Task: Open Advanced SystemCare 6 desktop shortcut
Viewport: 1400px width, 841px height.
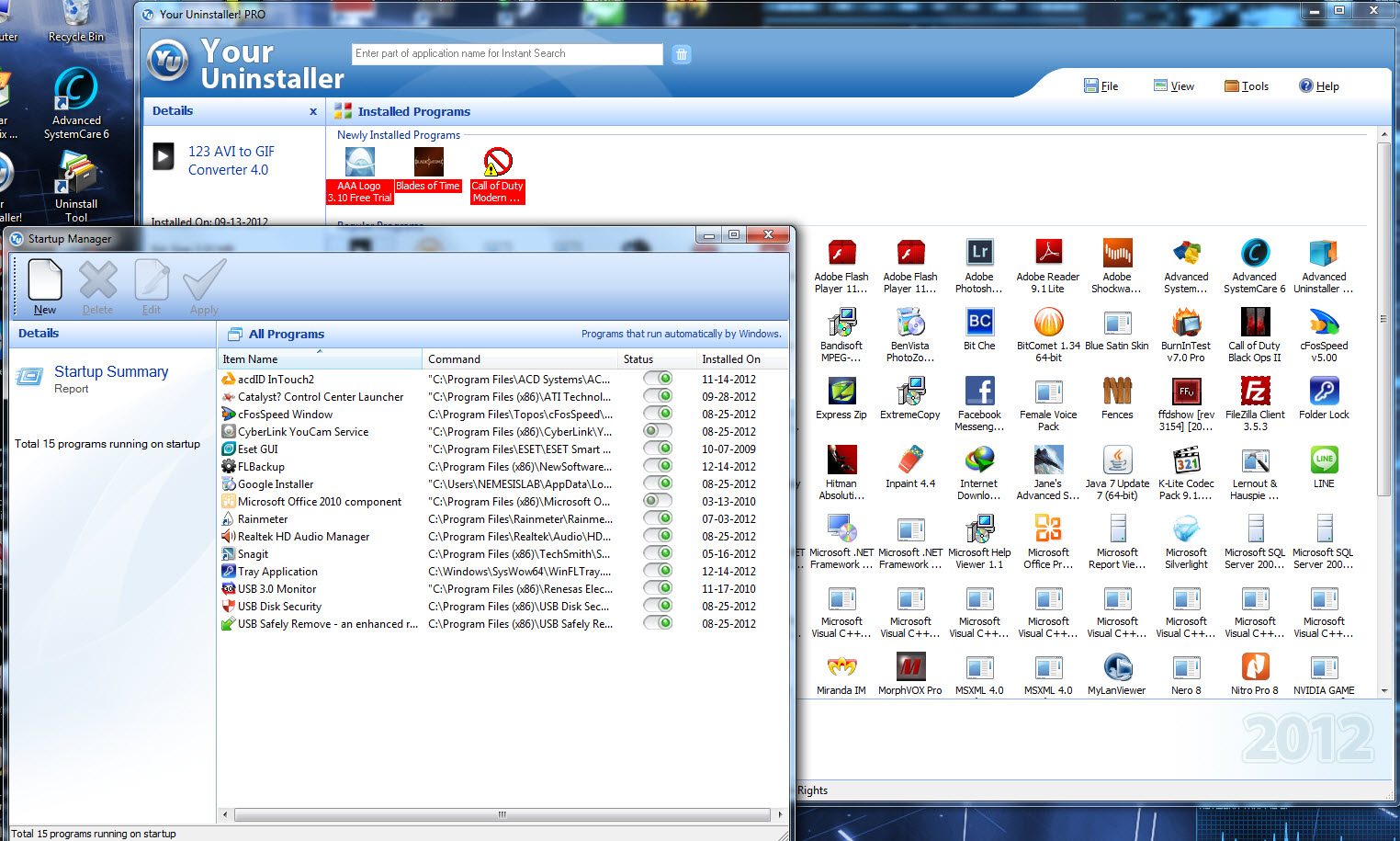Action: click(76, 104)
